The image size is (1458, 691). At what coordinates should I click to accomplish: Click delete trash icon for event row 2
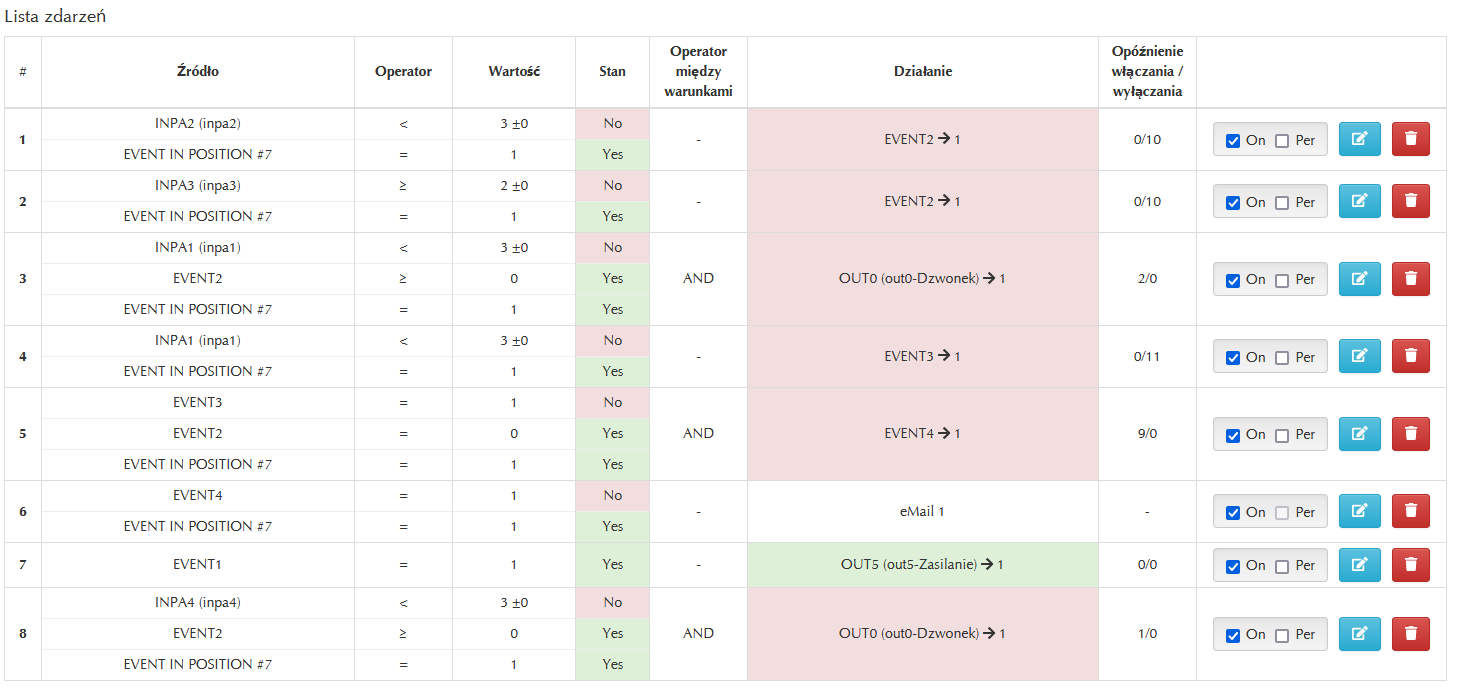click(1410, 201)
